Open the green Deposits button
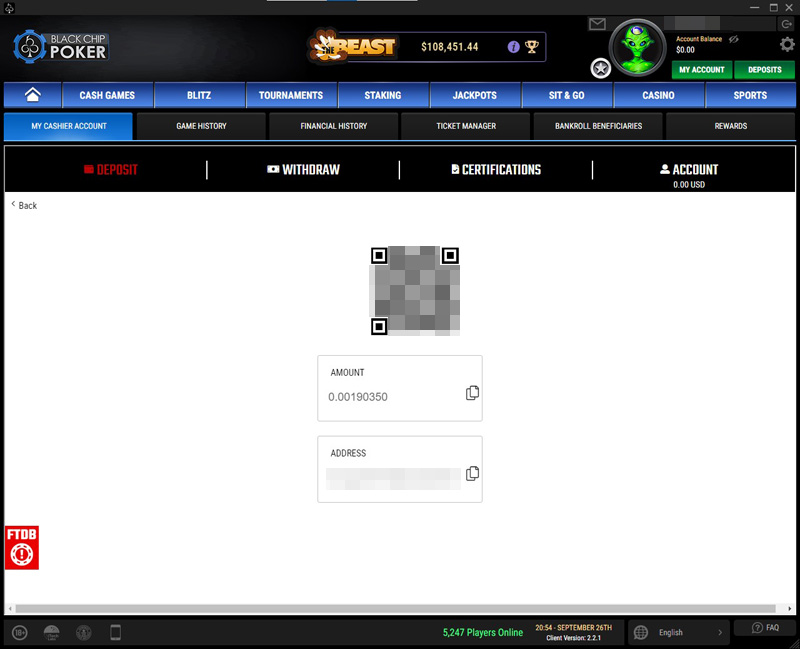 pyautogui.click(x=764, y=70)
